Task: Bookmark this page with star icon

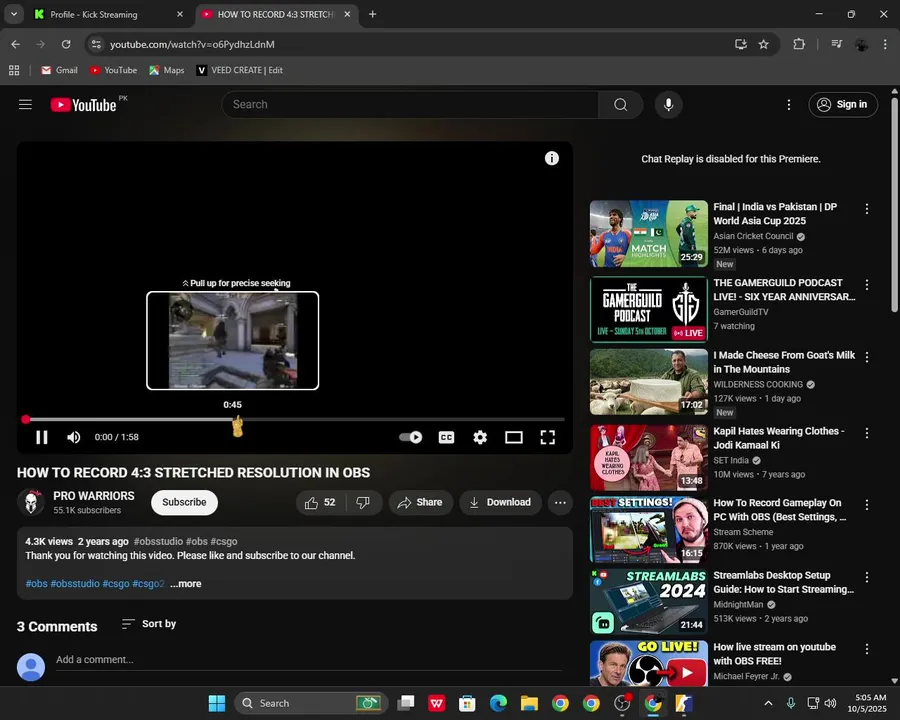Action: (x=763, y=44)
